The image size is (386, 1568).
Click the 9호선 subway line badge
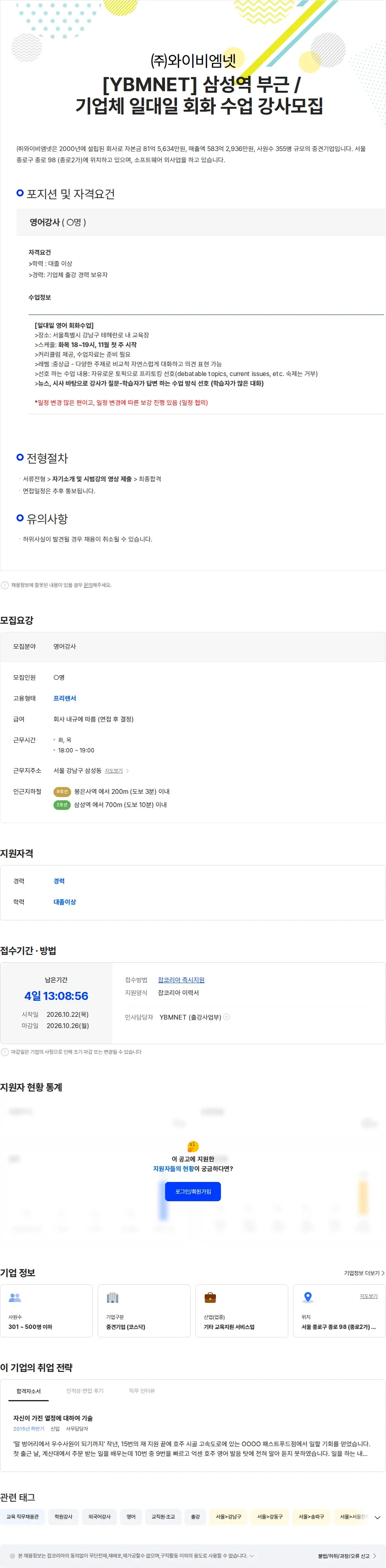(62, 791)
